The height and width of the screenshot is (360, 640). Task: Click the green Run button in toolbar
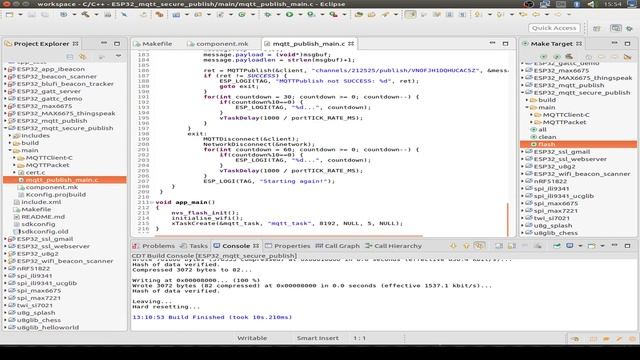(289, 14)
